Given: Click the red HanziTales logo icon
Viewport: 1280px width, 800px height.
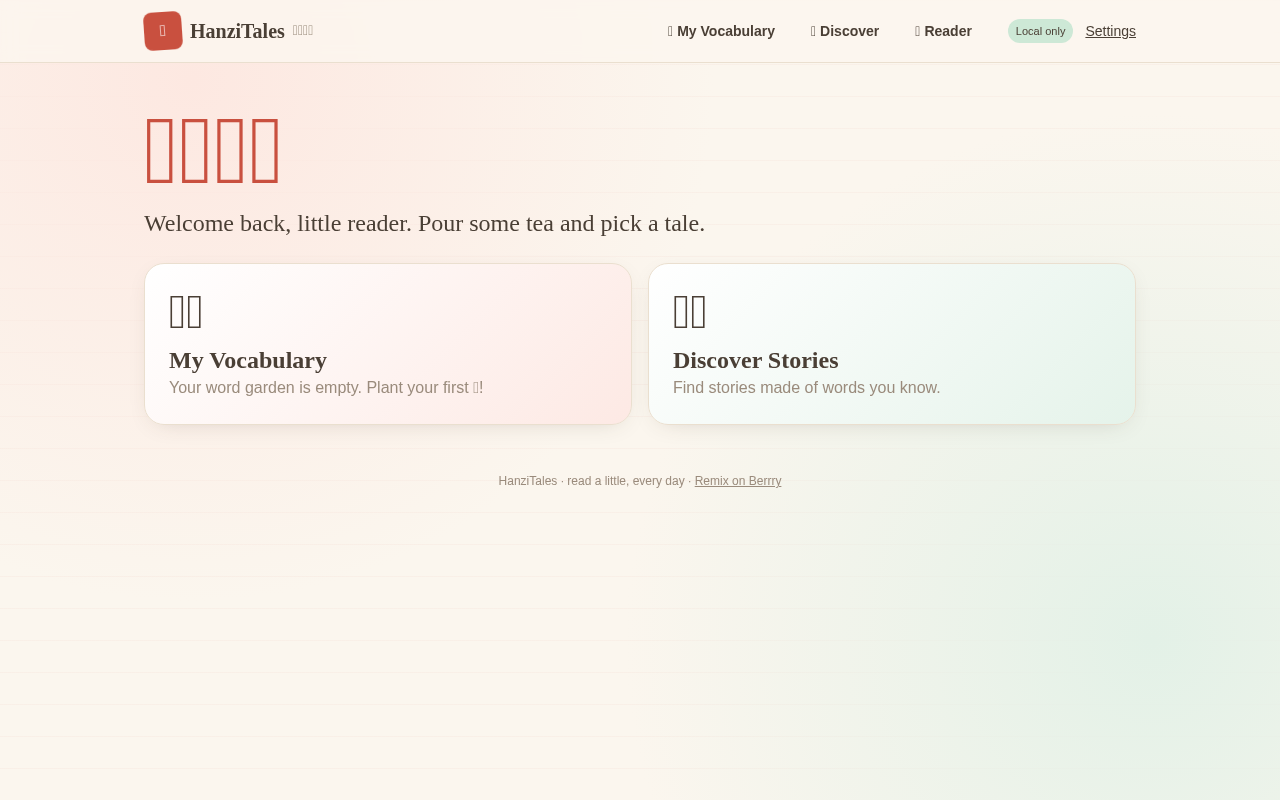Looking at the screenshot, I should tap(163, 31).
